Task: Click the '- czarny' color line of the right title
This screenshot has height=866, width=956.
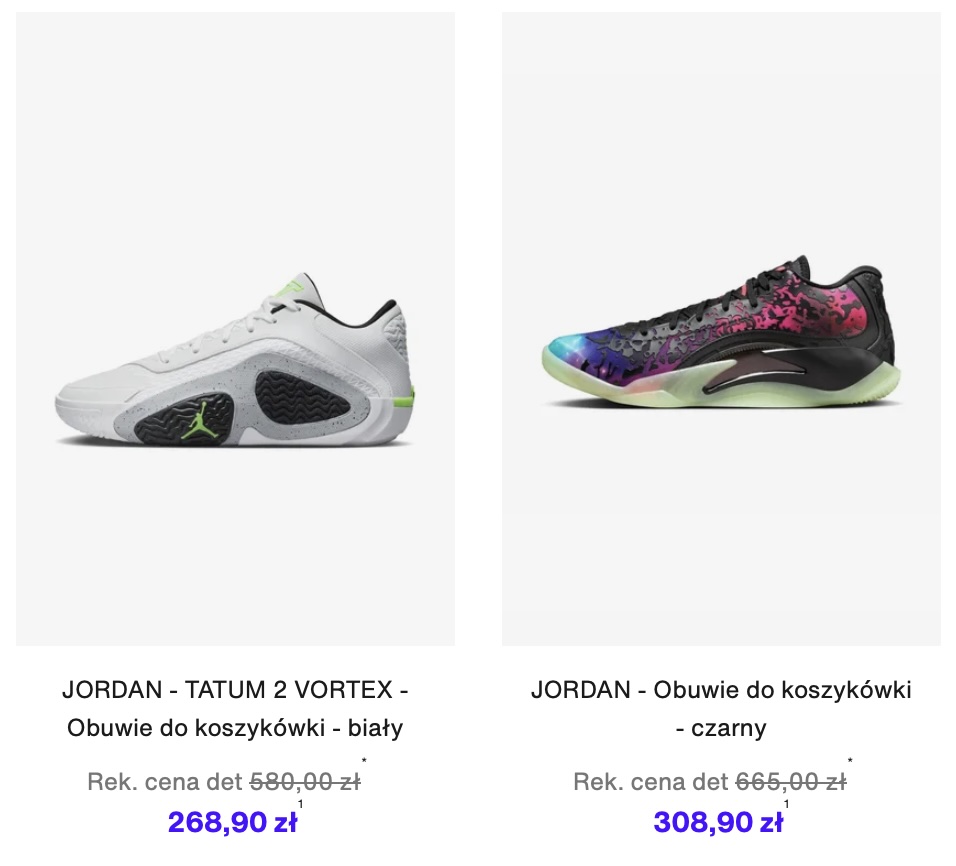Action: [721, 728]
